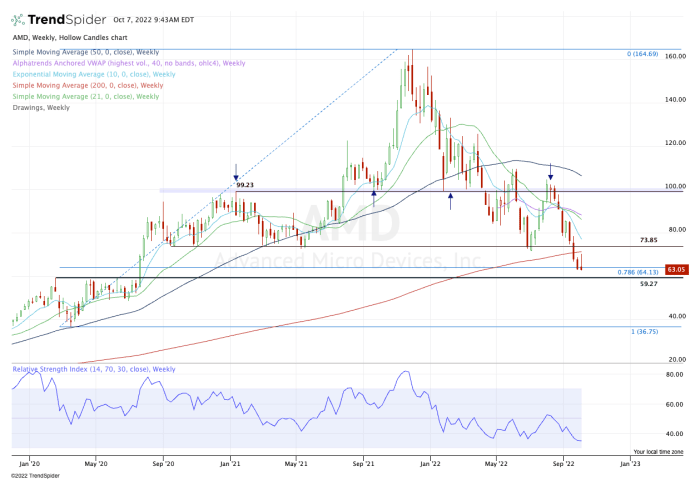This screenshot has height=481, width=700.
Task: Click the TrendSpider logo icon
Action: tap(20, 18)
